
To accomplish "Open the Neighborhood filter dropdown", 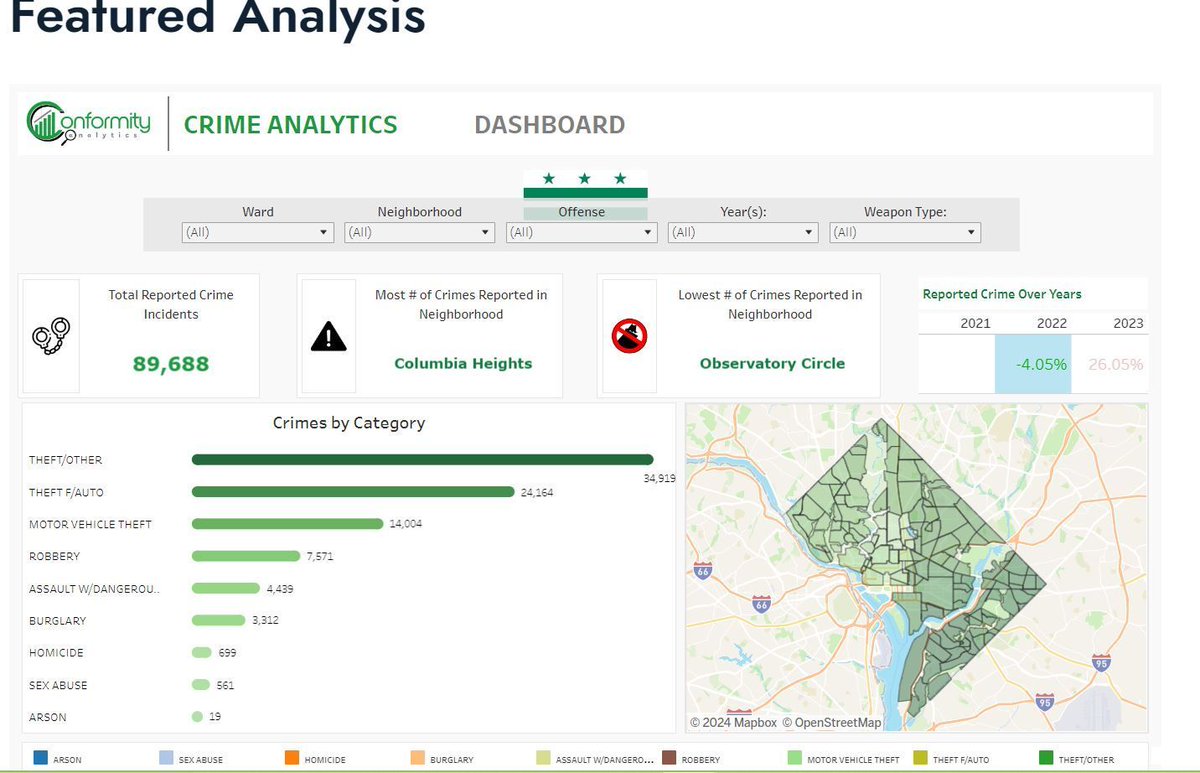I will click(x=419, y=232).
